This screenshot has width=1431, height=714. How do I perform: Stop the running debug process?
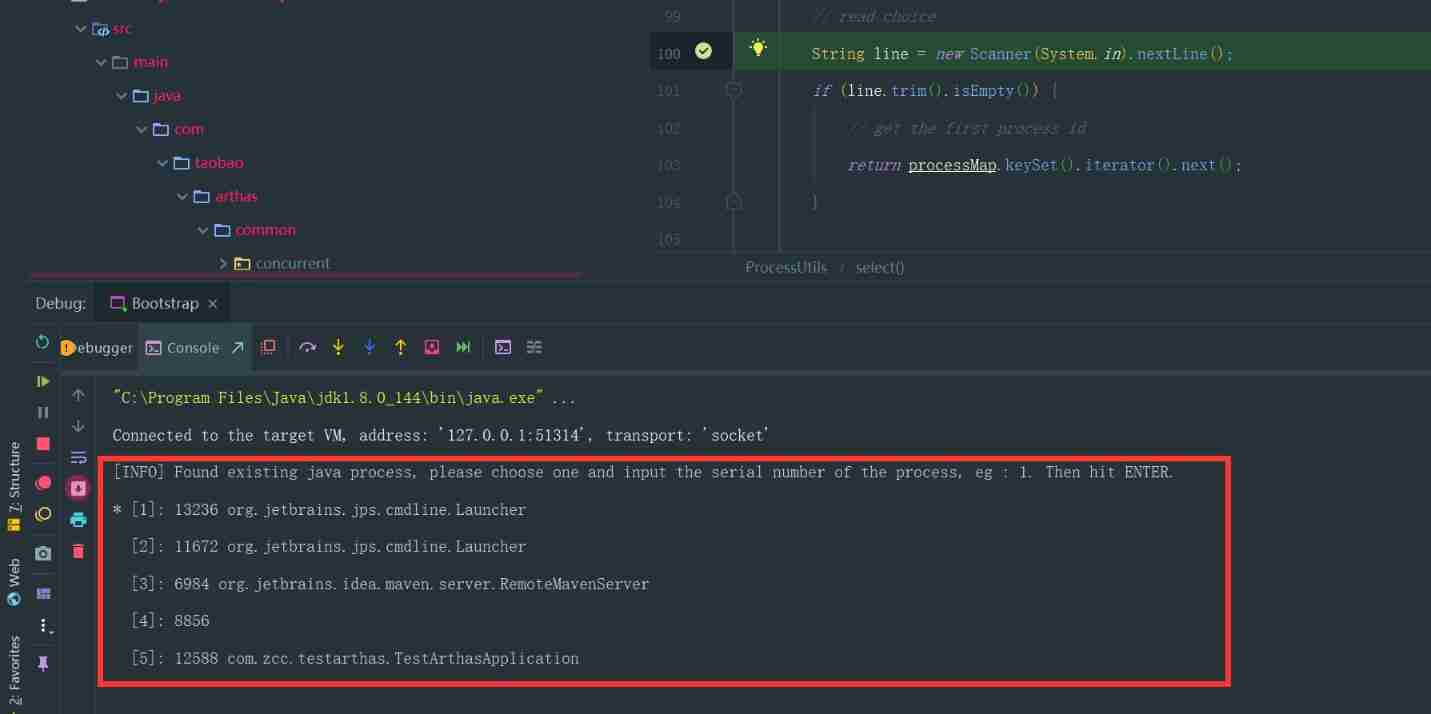click(x=43, y=443)
